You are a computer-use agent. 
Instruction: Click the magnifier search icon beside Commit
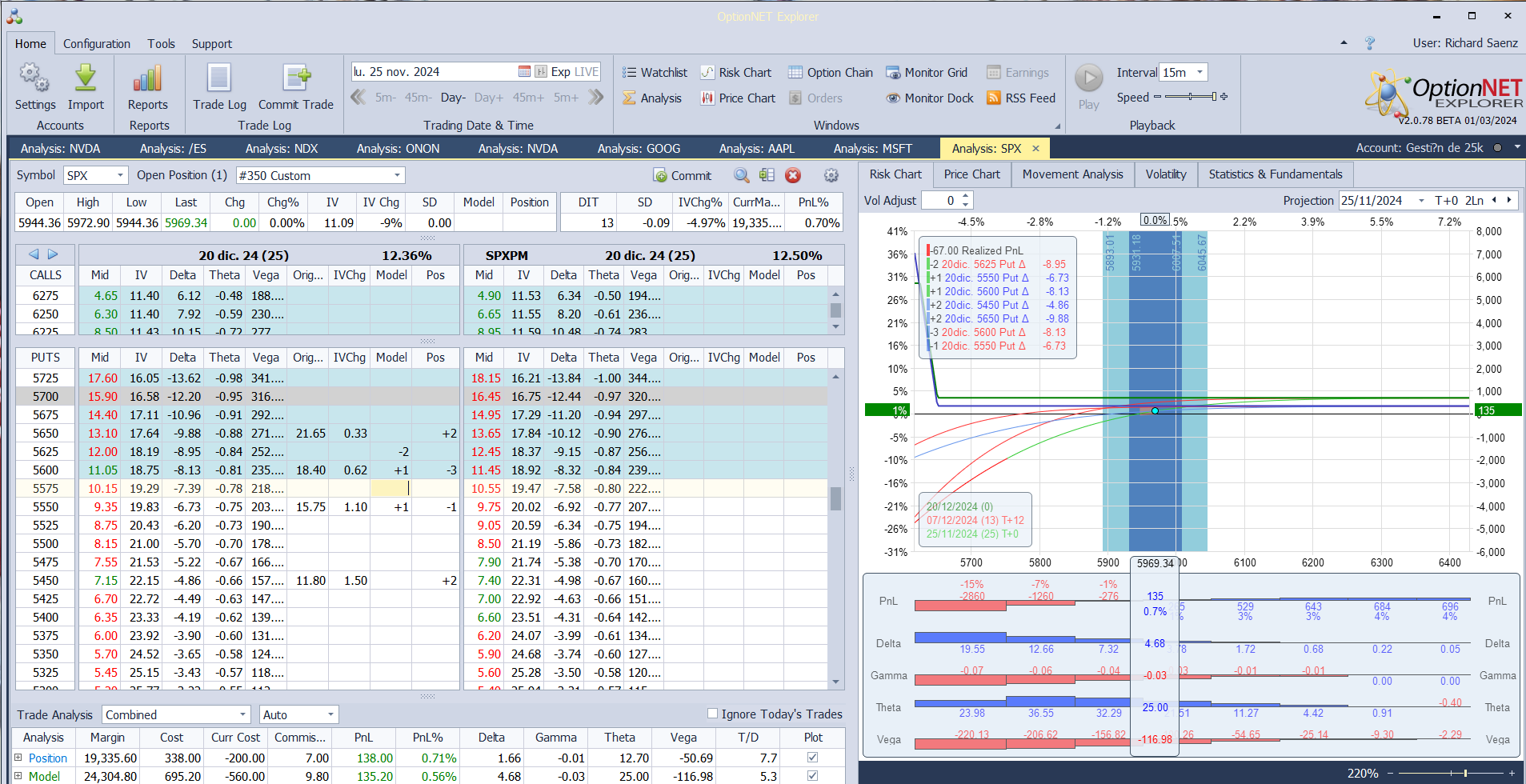pos(742,175)
